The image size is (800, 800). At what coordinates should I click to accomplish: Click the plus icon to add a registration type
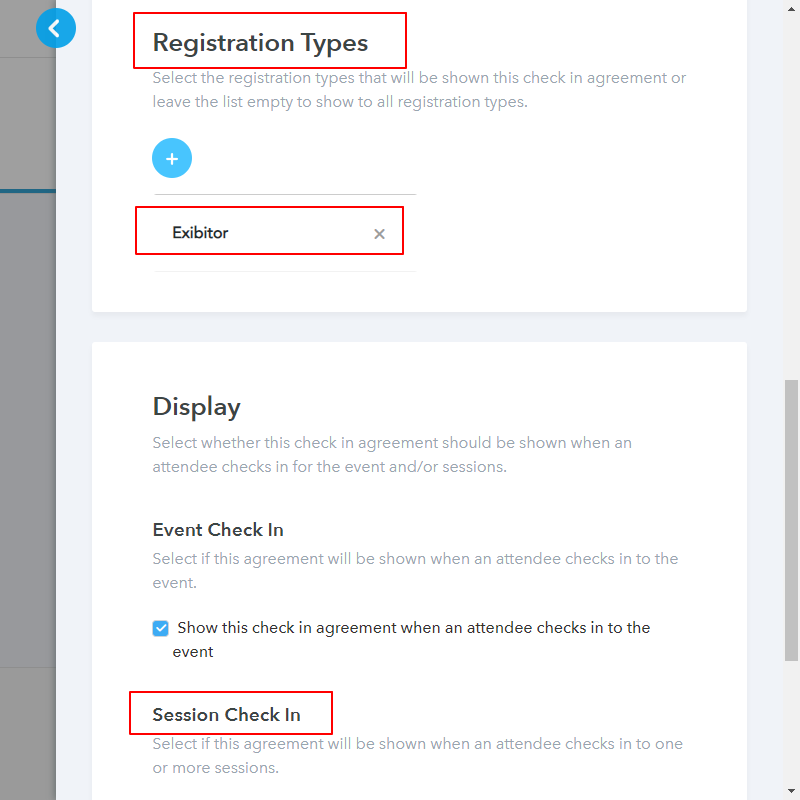tap(172, 158)
